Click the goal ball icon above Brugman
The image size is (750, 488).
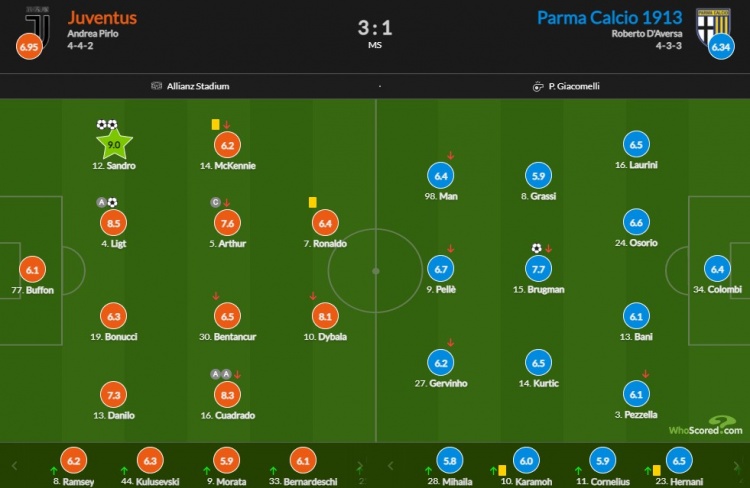click(537, 248)
